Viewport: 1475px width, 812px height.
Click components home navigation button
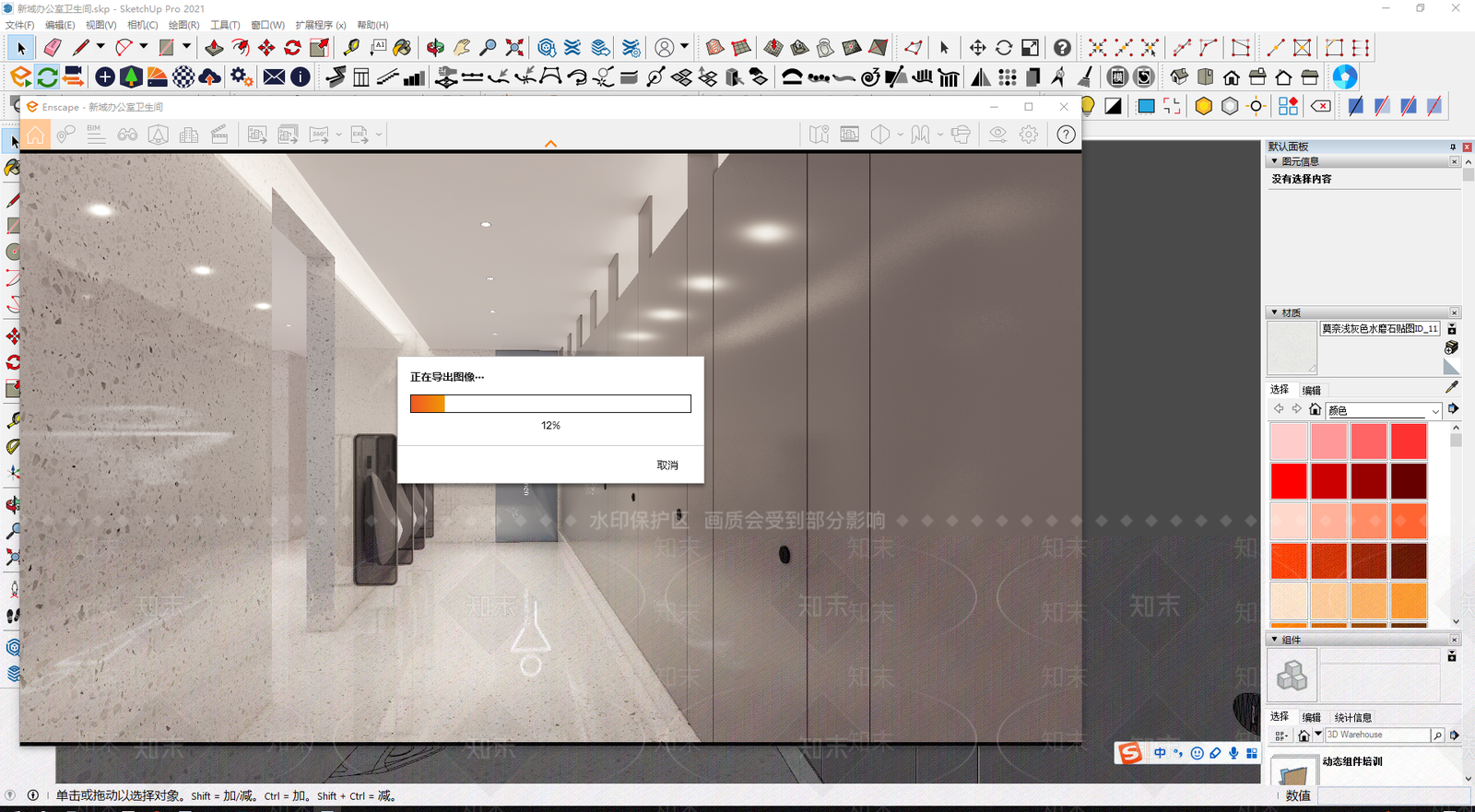coord(1304,736)
